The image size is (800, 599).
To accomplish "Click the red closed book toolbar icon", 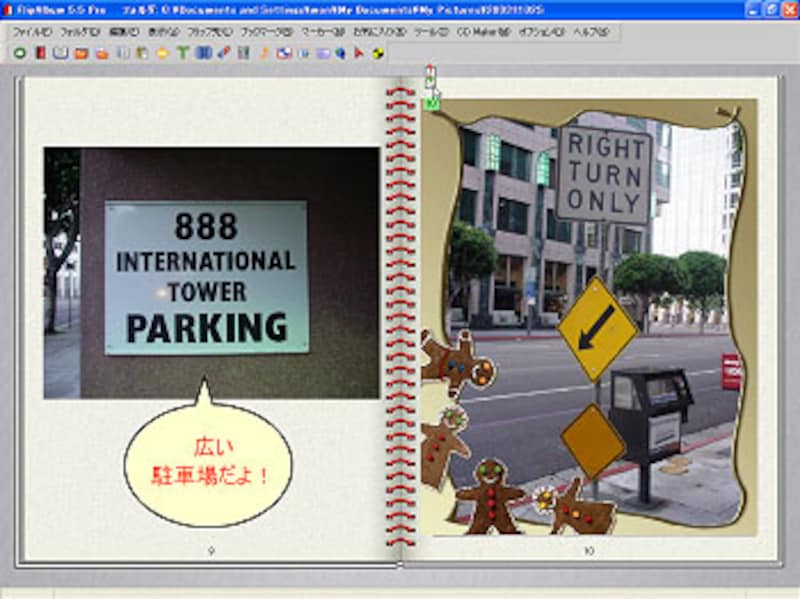I will click(40, 53).
